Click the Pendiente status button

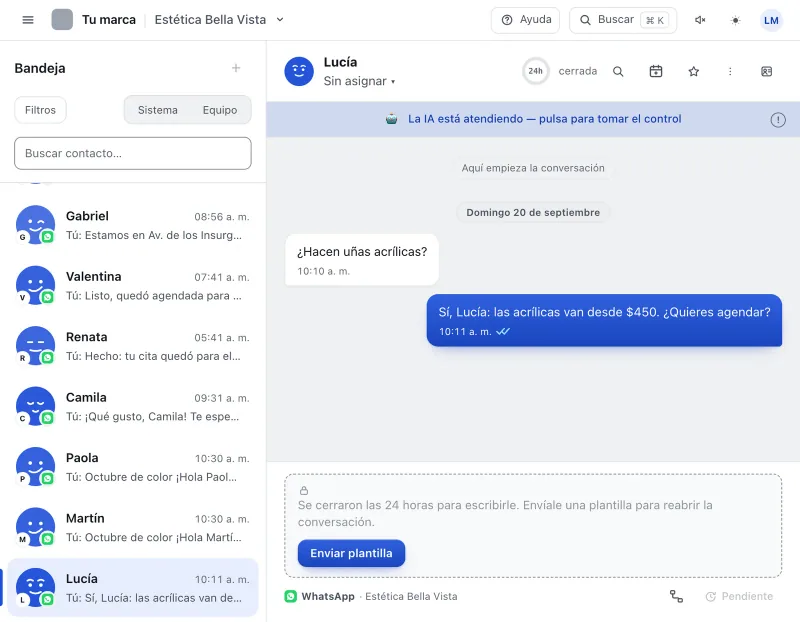coord(739,596)
